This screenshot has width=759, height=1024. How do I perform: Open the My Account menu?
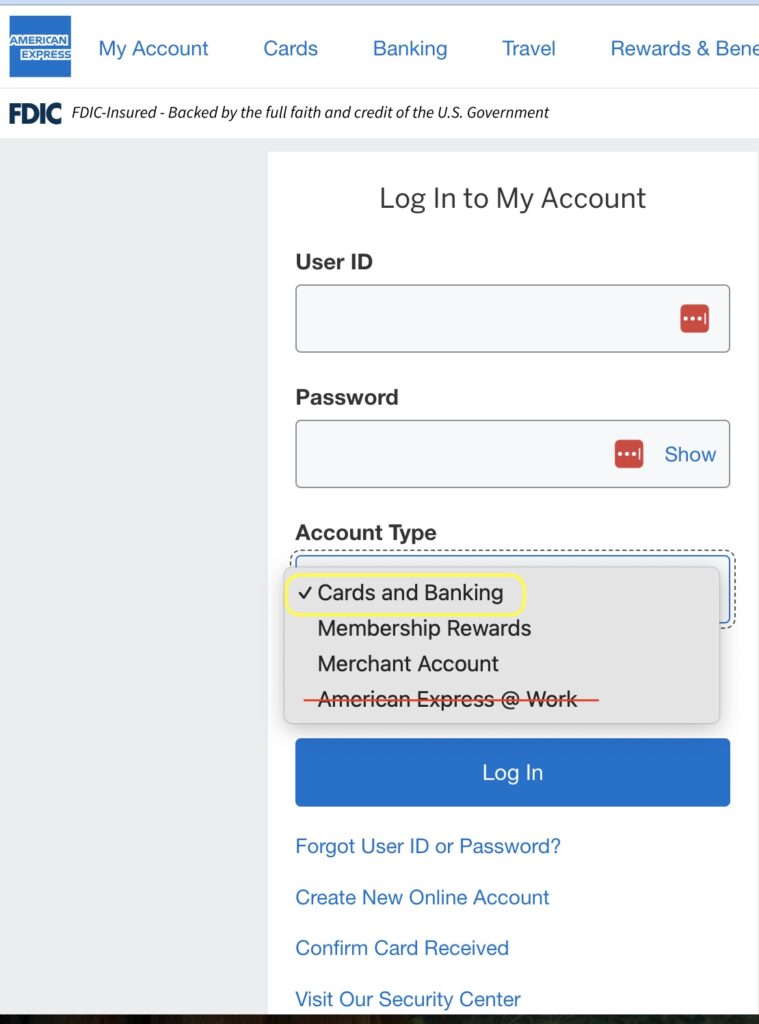153,48
